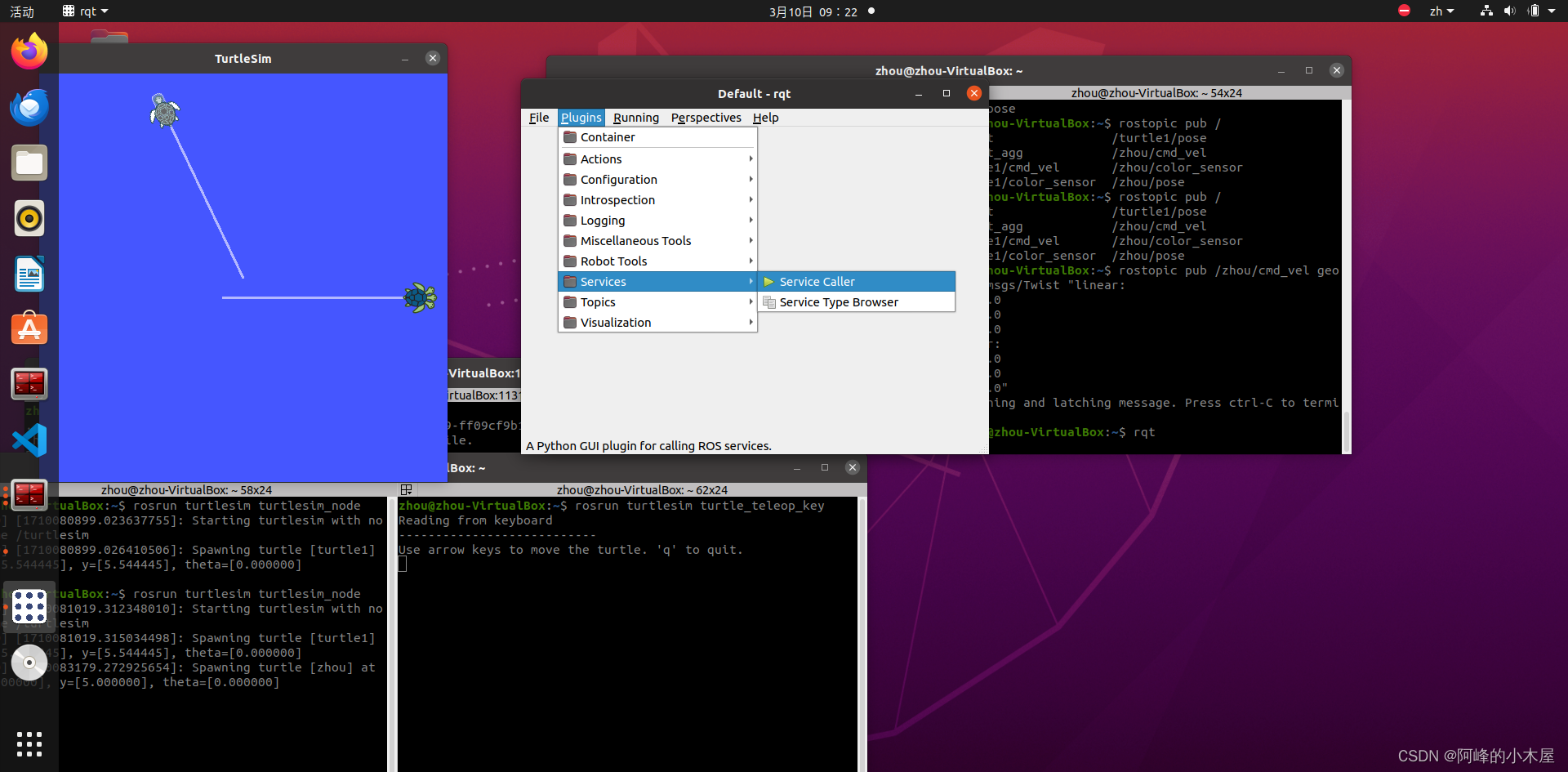
Task: Open the system menu arrow at top right
Action: [1552, 11]
